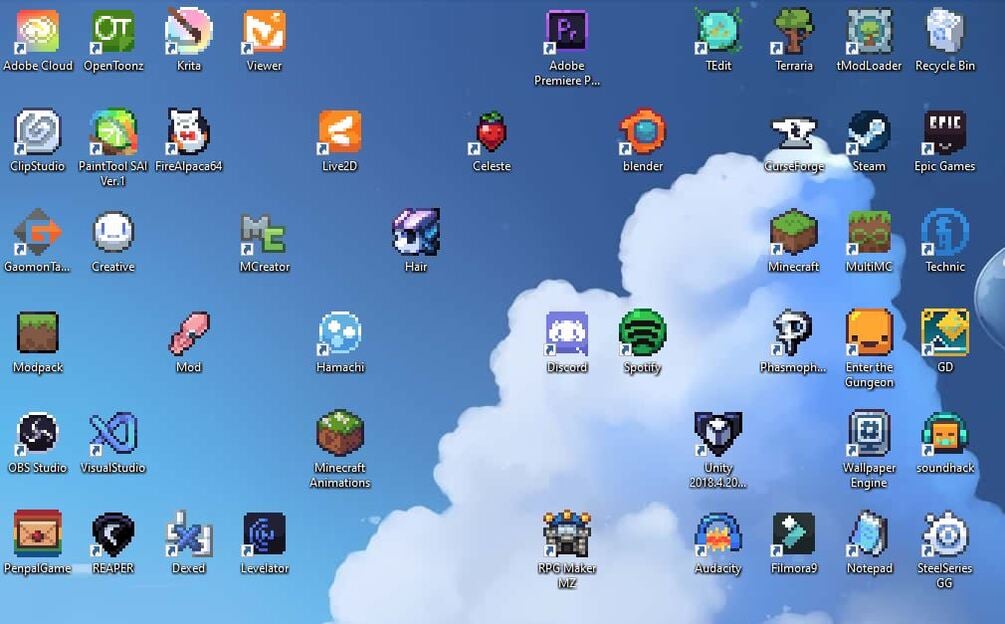Open the Adobe Cloud desktop shortcut
Viewport: 1005px width, 624px height.
pos(37,31)
